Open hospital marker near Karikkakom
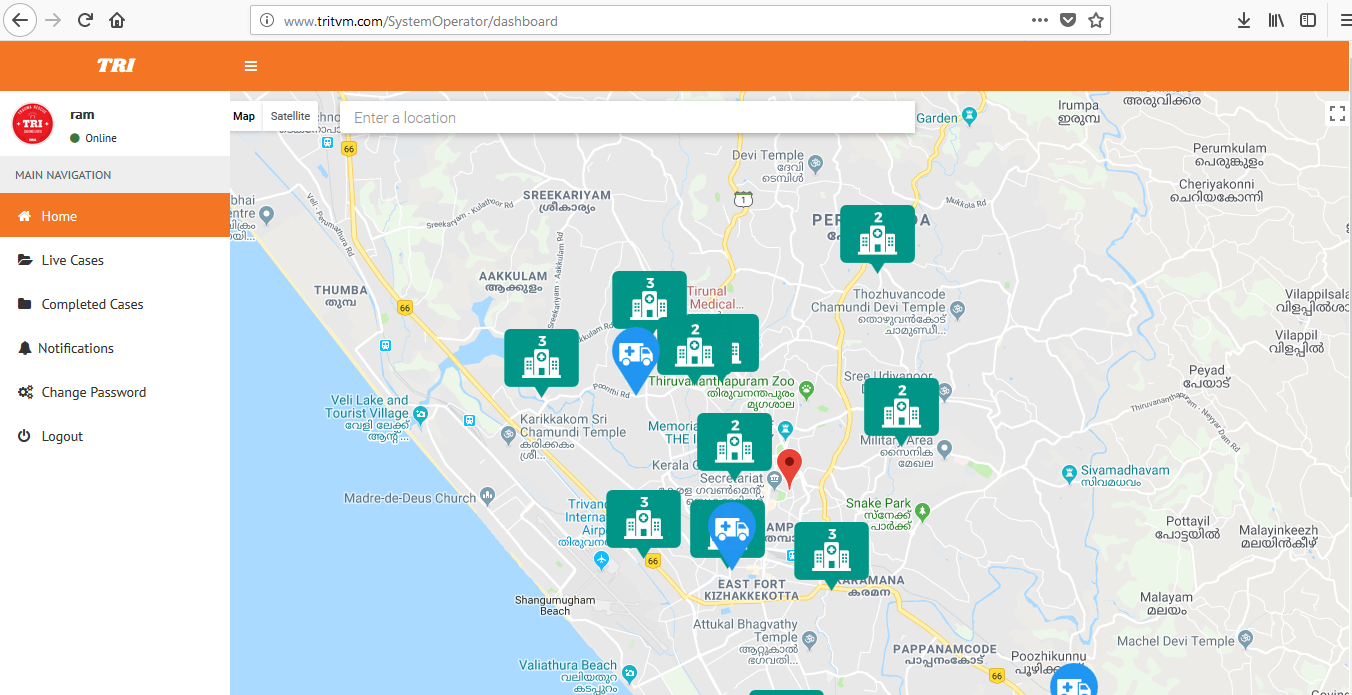 coord(541,358)
